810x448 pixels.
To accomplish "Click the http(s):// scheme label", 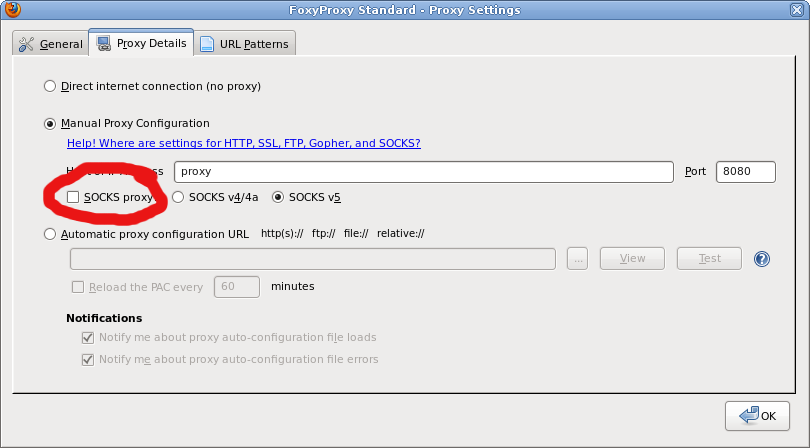I will [282, 234].
